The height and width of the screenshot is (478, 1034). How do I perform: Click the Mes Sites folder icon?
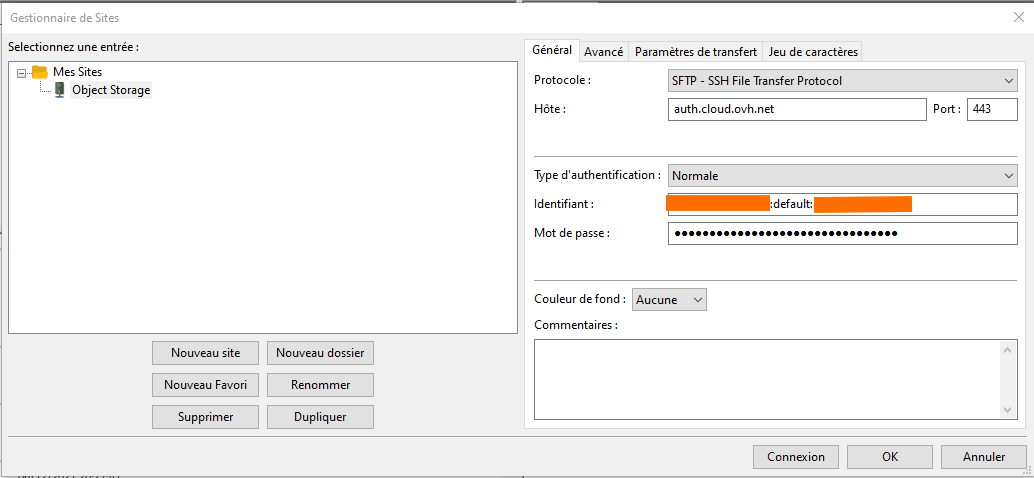pyautogui.click(x=40, y=72)
